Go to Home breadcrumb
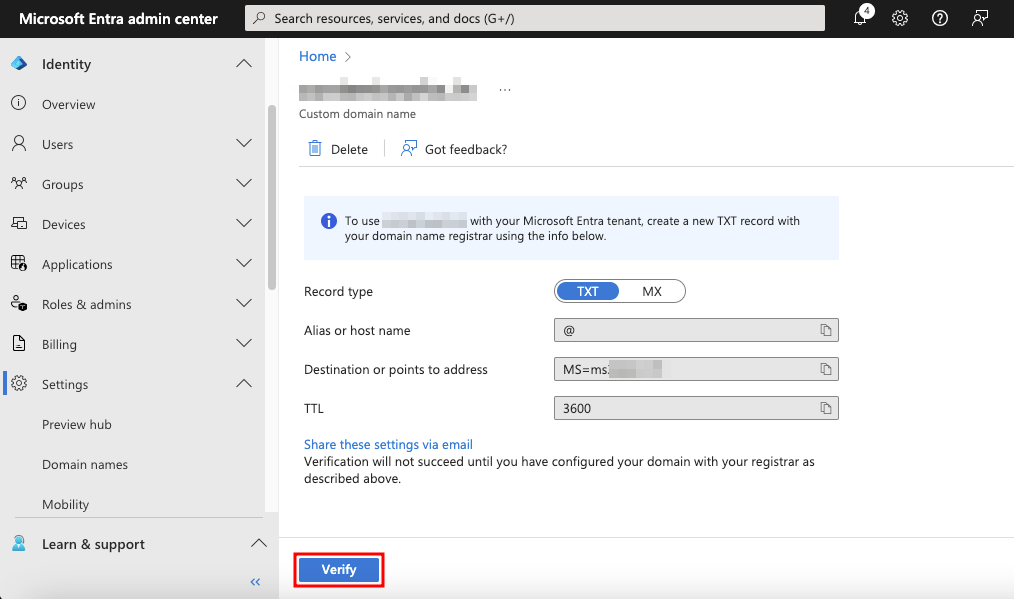Screen dimensions: 1014x599 317,56
